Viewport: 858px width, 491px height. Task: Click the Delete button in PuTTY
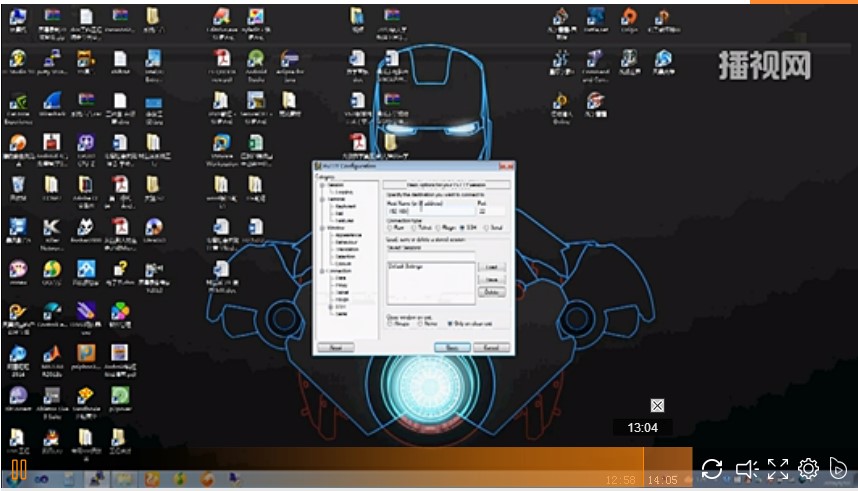point(492,292)
